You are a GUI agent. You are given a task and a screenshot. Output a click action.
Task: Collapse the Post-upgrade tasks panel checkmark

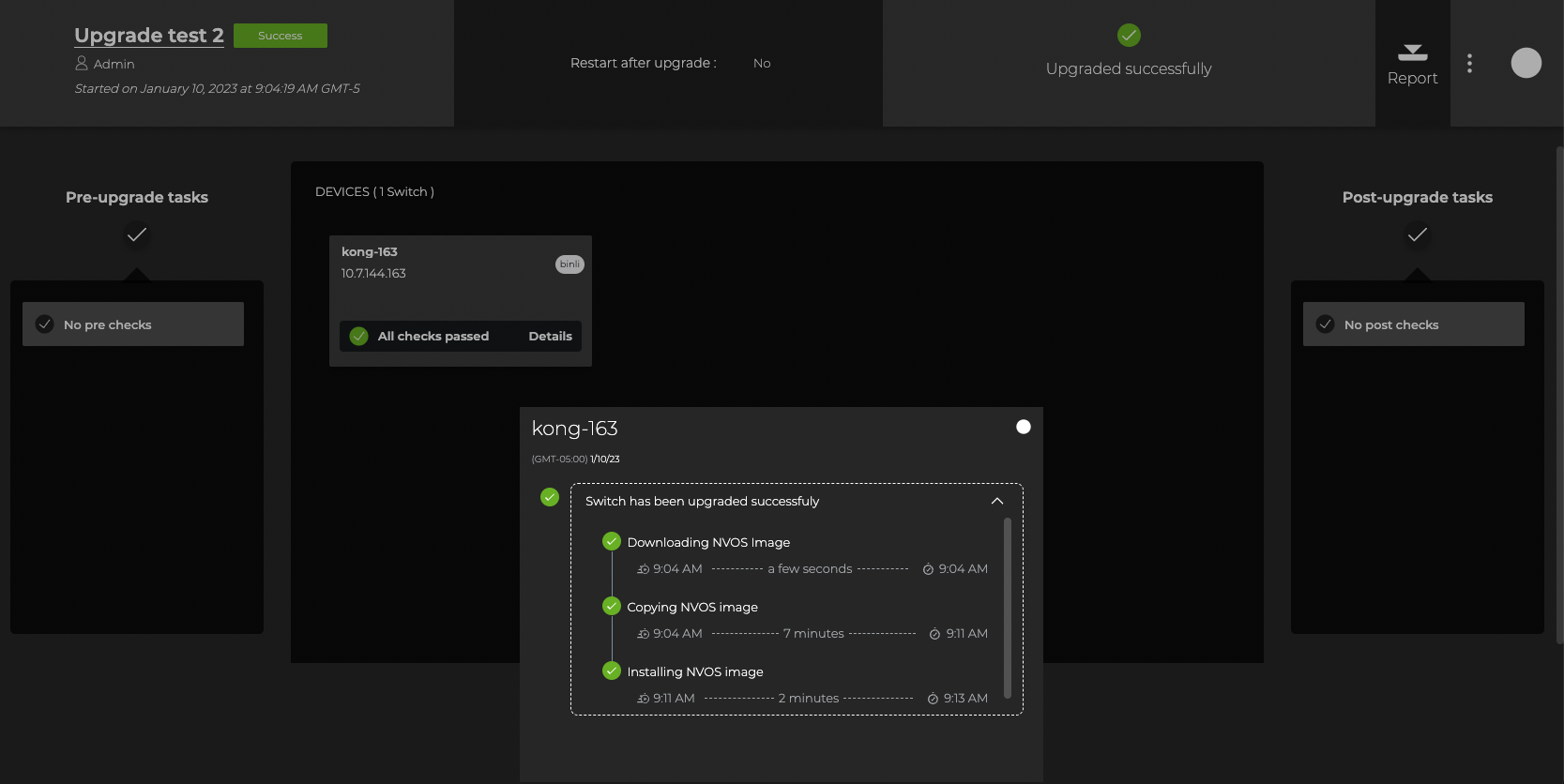click(x=1417, y=234)
